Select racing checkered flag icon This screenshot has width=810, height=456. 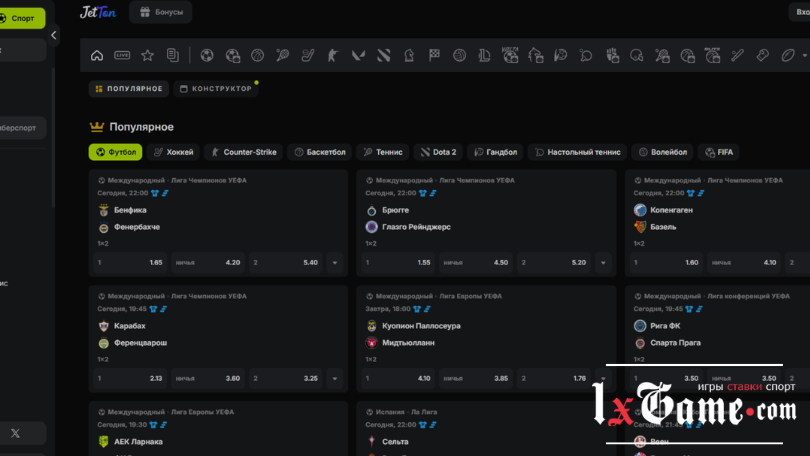434,55
